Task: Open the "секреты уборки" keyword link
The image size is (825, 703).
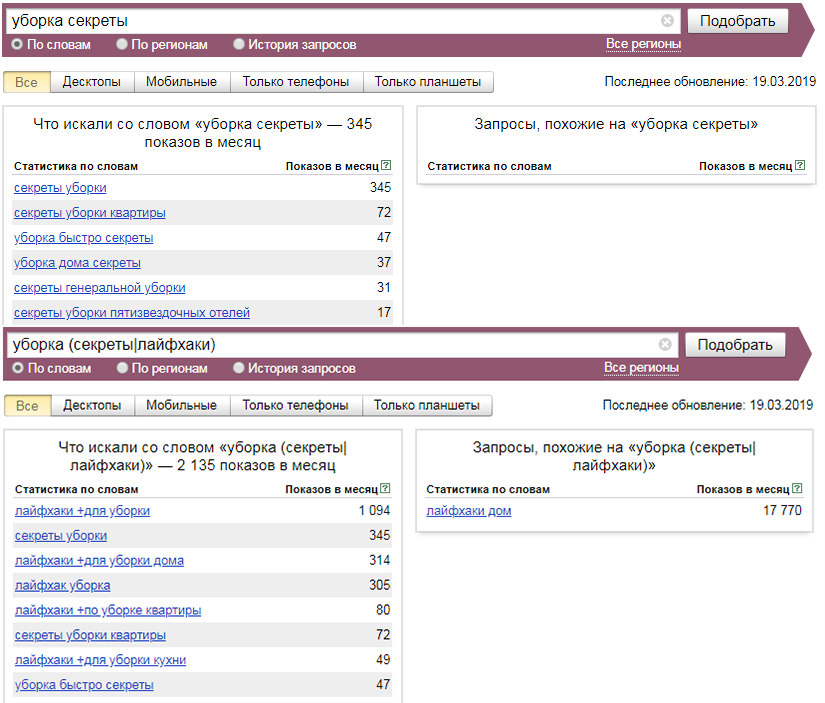Action: point(63,187)
